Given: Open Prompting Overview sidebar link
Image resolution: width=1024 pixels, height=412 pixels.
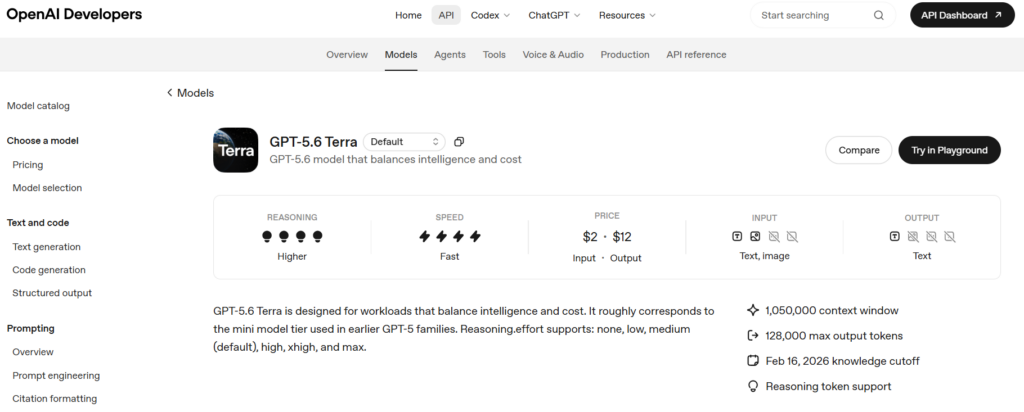Looking at the screenshot, I should pos(33,352).
